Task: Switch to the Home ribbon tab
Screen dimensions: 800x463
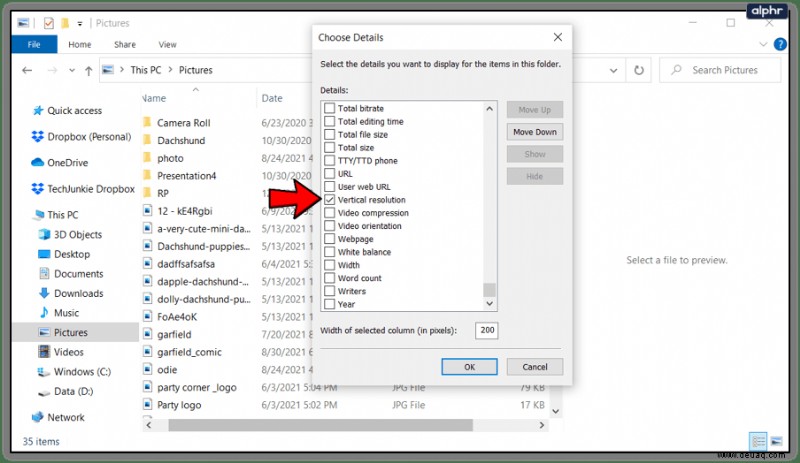Action: (80, 44)
